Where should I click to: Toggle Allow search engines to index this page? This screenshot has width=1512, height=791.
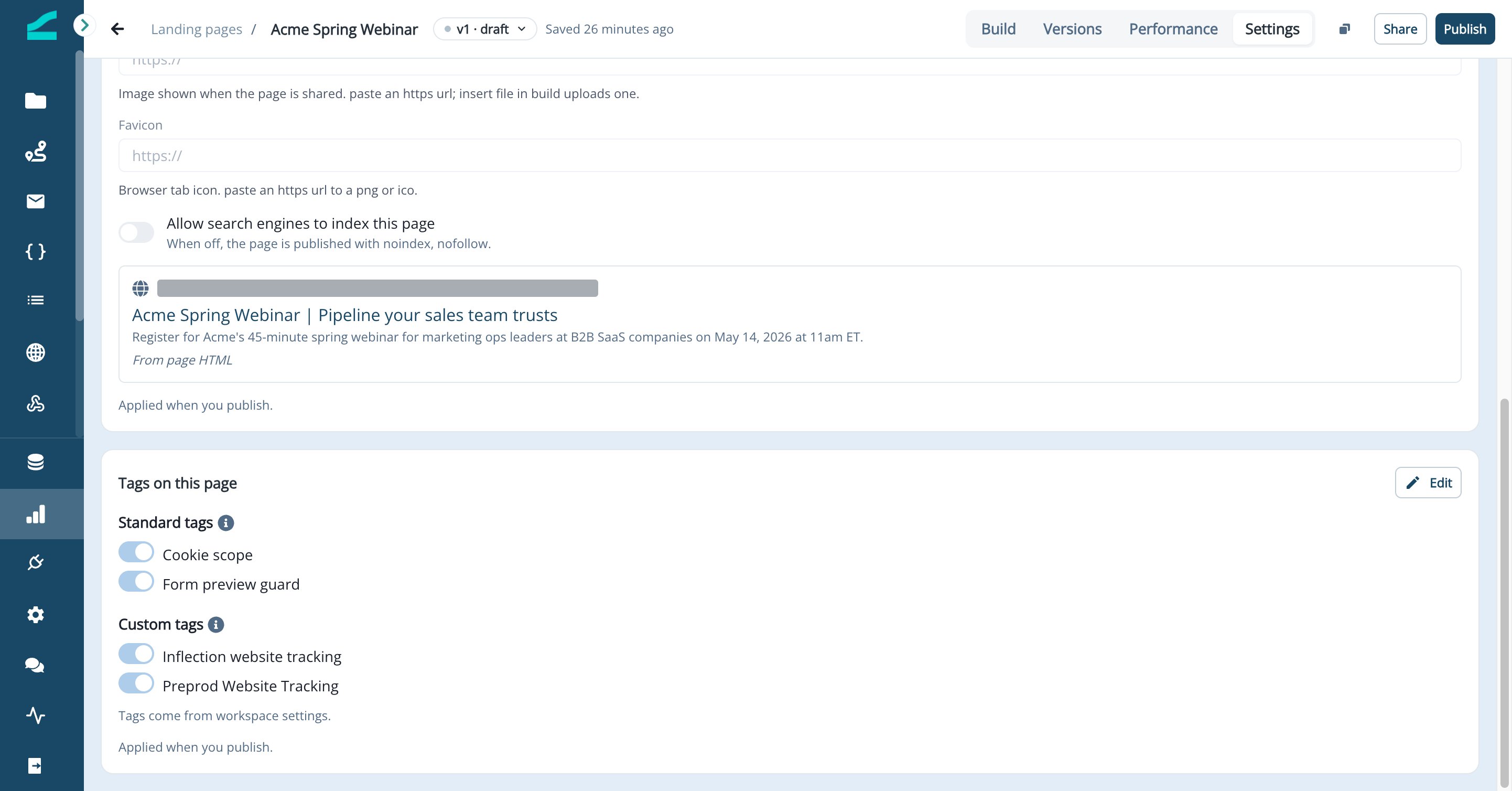pyautogui.click(x=136, y=232)
